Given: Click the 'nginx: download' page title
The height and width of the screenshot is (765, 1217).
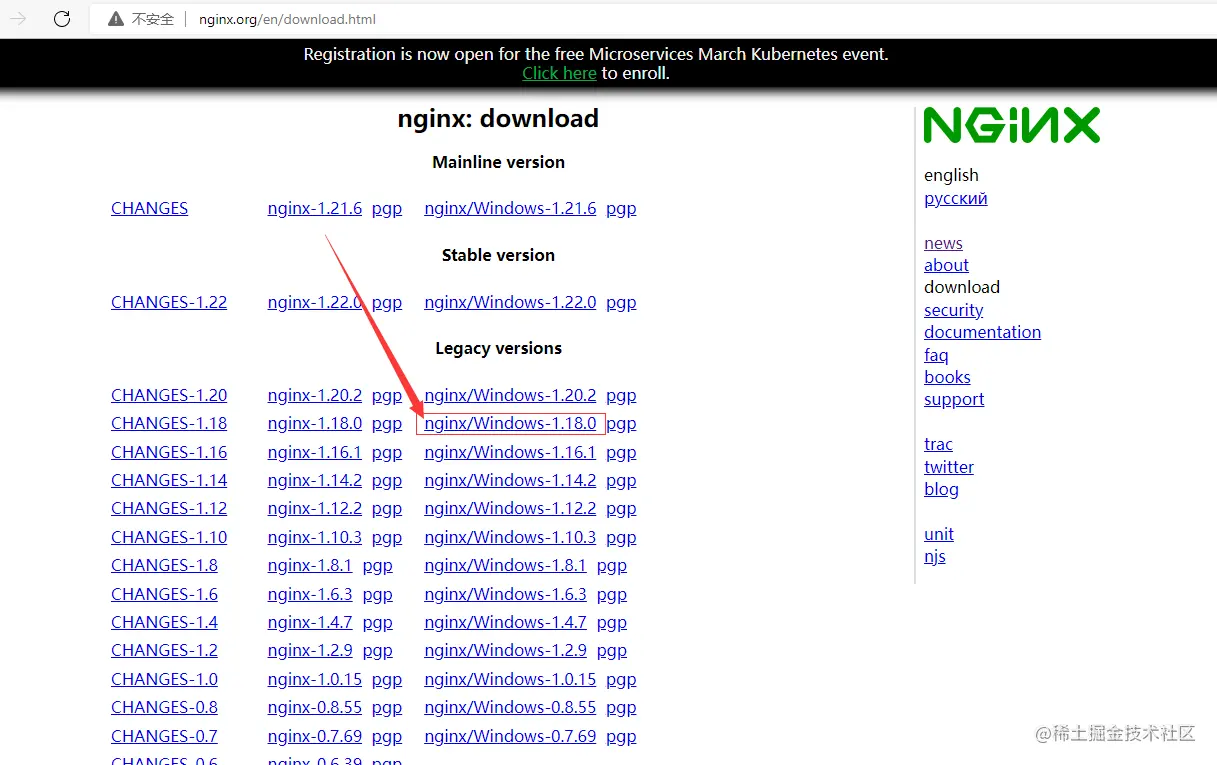Looking at the screenshot, I should point(498,118).
